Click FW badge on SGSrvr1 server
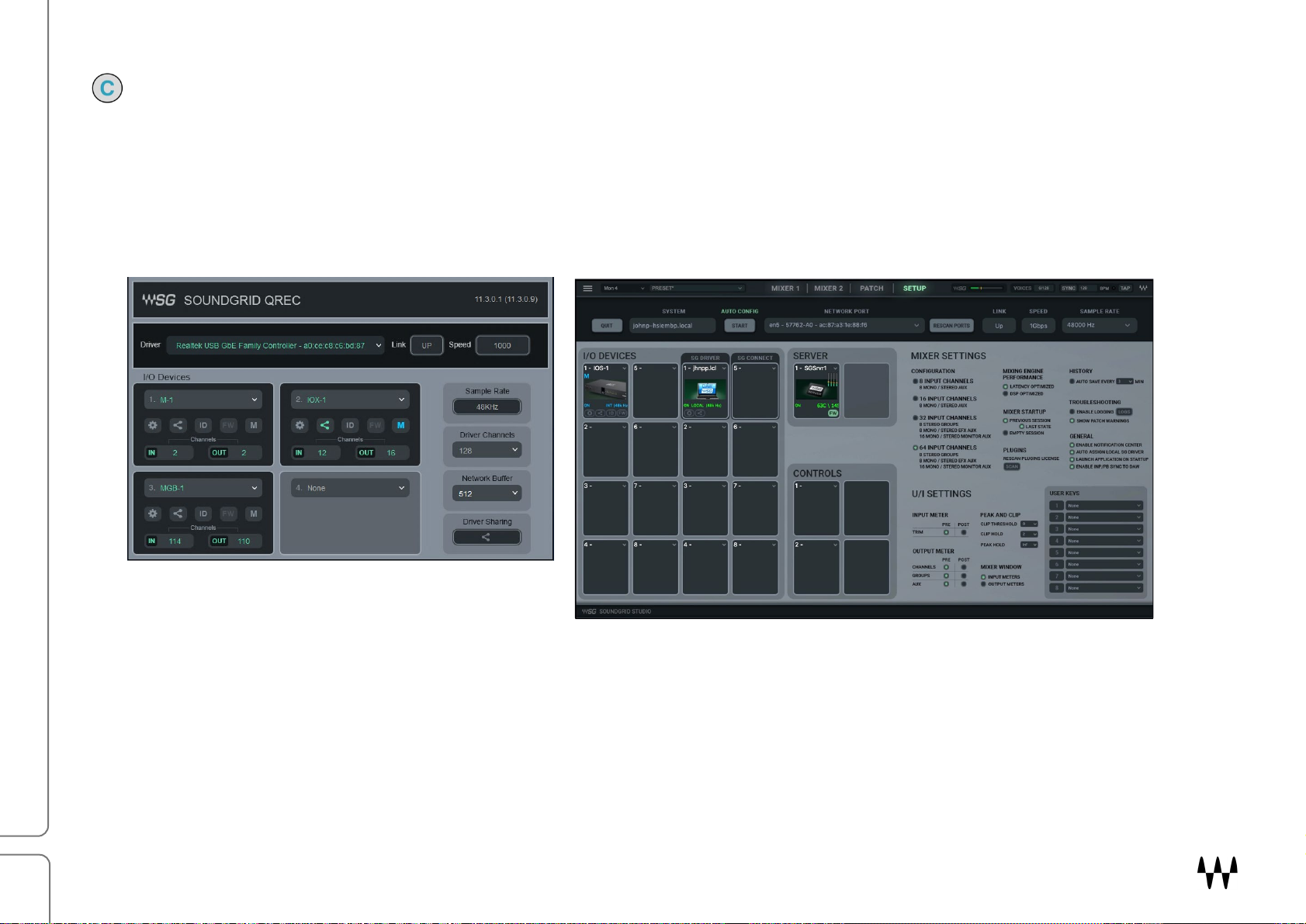Image resolution: width=1306 pixels, height=924 pixels. tap(833, 414)
